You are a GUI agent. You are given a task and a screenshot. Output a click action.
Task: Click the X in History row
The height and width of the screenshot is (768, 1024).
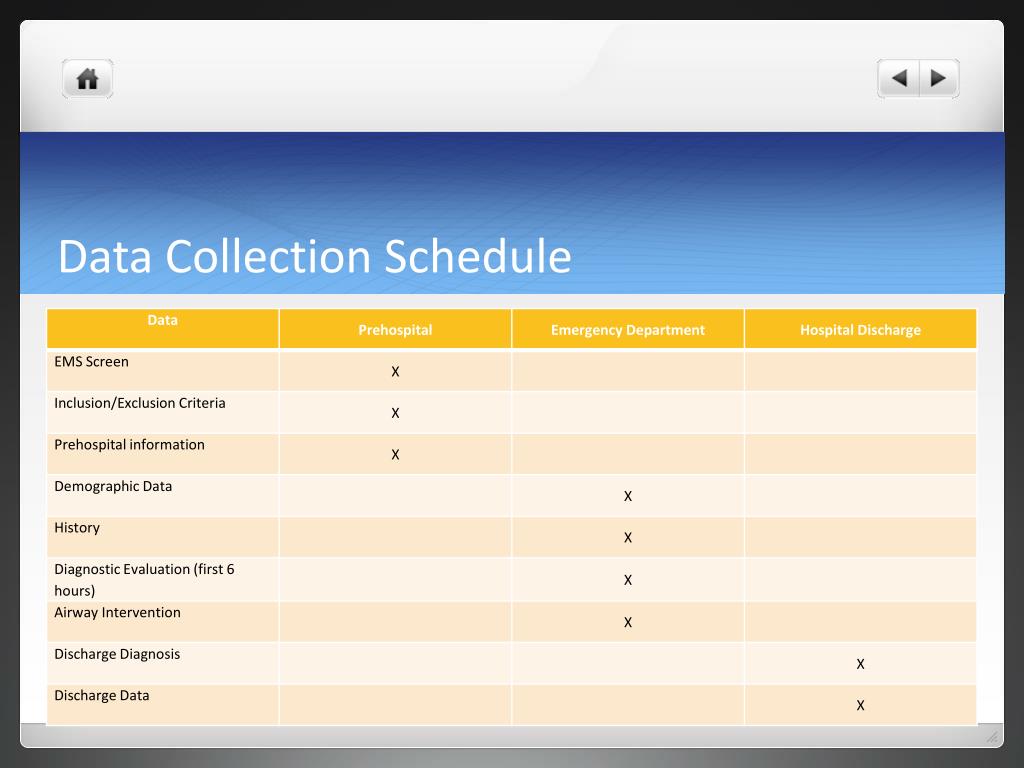628,537
